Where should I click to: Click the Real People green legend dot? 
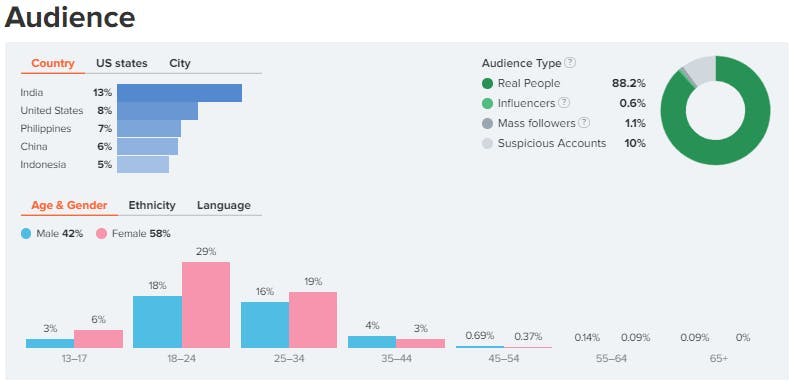tap(487, 83)
